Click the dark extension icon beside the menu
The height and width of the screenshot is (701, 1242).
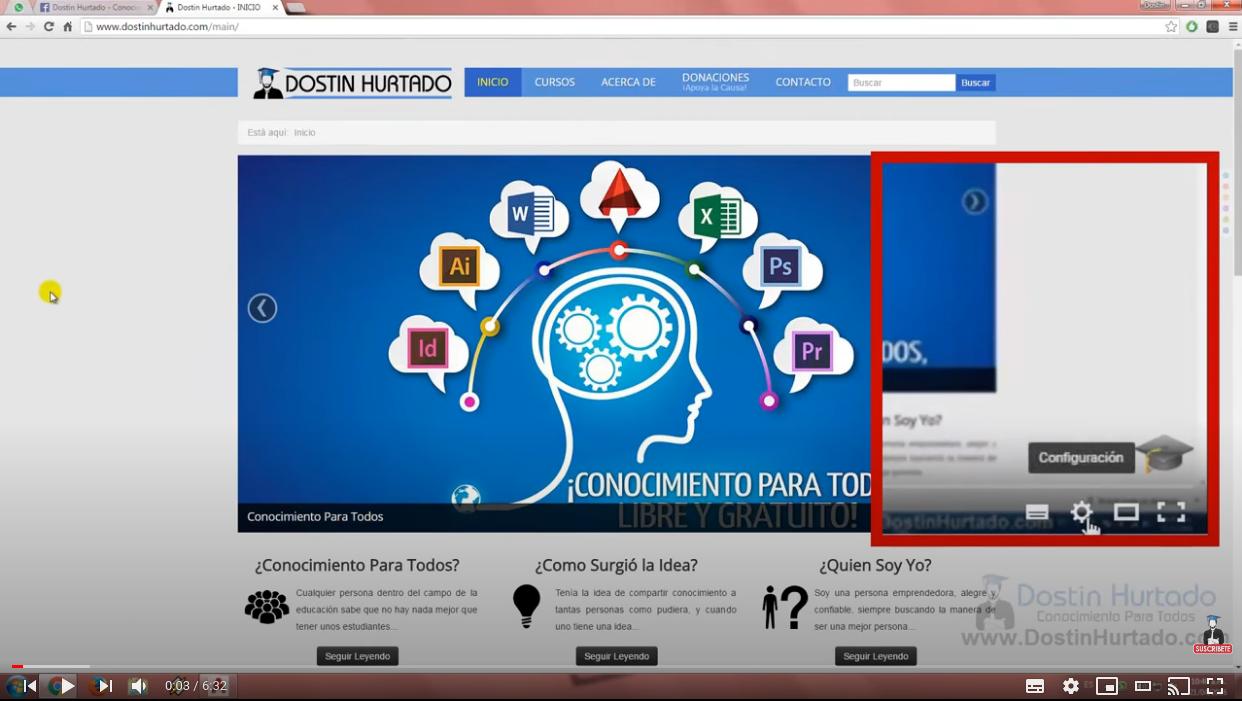pos(1212,27)
